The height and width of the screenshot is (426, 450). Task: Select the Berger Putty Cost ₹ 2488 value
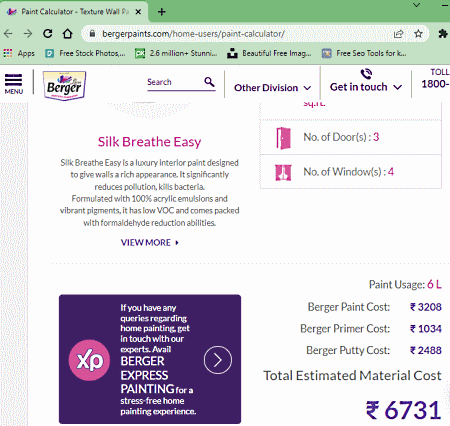tap(426, 350)
